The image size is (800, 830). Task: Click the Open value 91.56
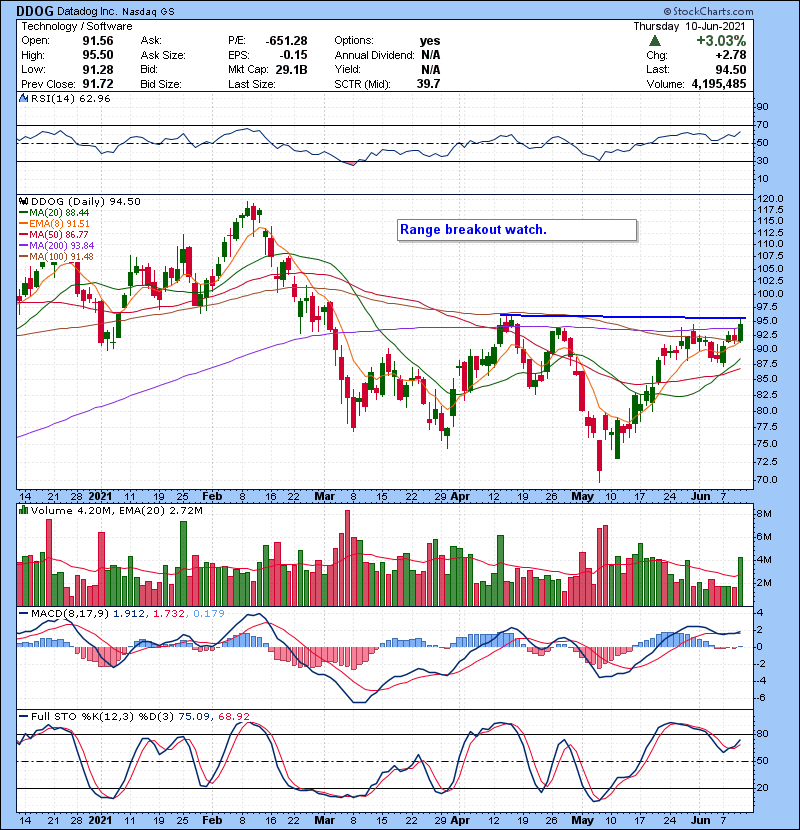point(98,41)
